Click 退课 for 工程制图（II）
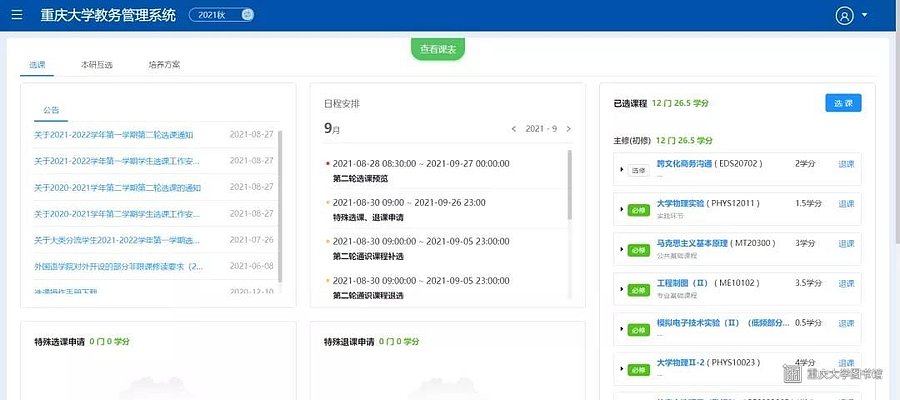 846,283
